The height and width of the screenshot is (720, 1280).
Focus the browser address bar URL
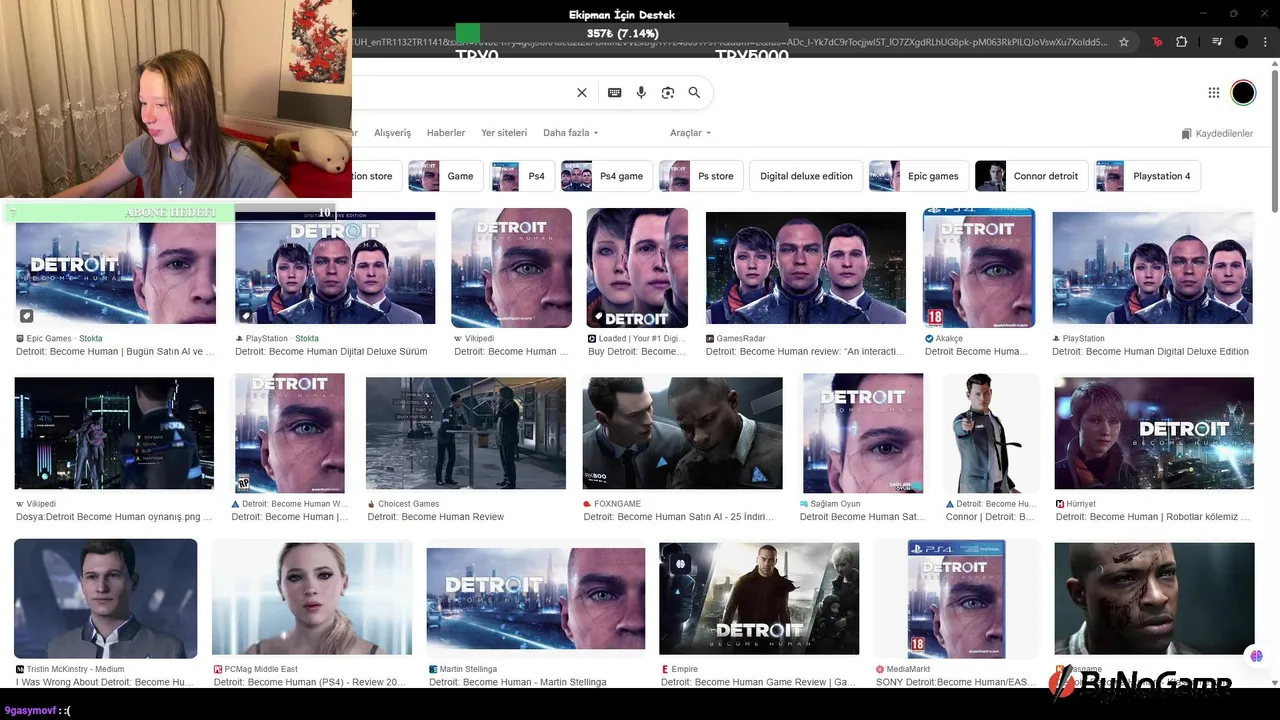[730, 42]
